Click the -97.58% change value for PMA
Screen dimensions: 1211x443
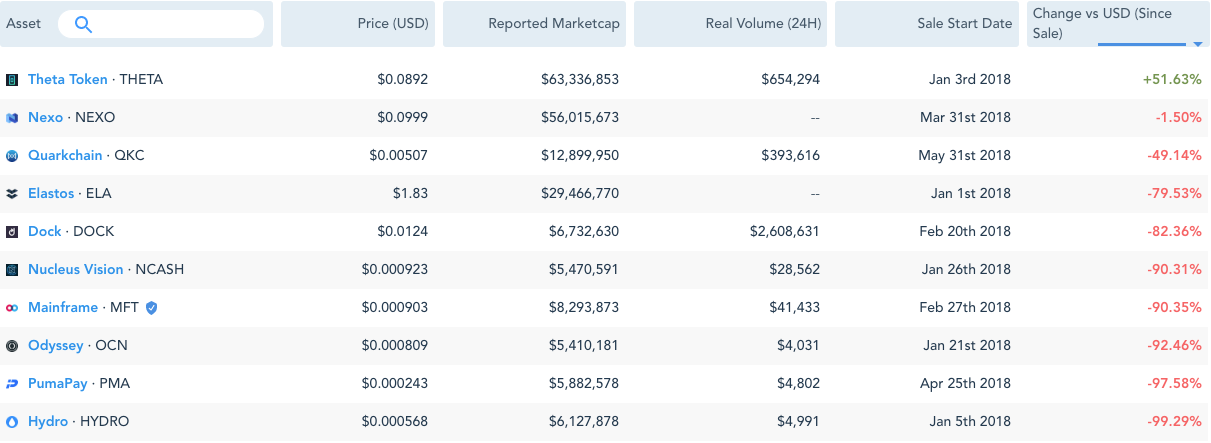[x=1175, y=383]
